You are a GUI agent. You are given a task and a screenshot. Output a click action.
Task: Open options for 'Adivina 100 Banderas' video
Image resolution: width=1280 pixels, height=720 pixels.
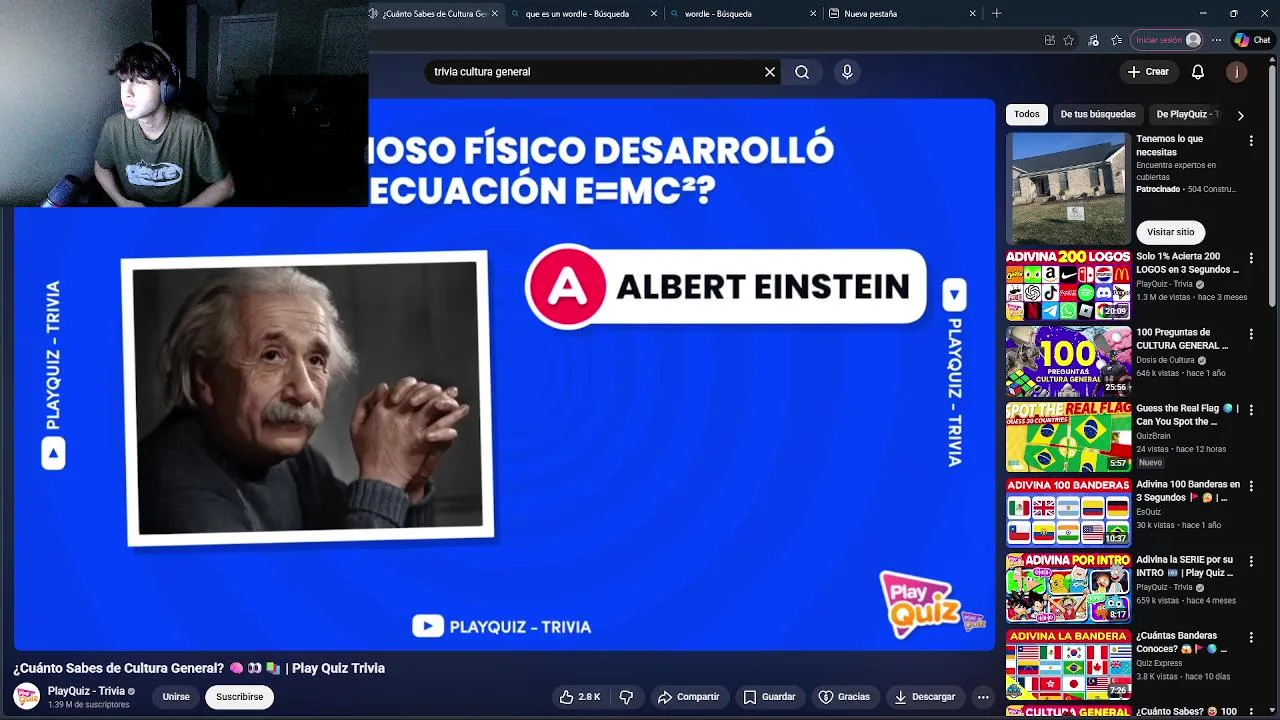tap(1251, 486)
